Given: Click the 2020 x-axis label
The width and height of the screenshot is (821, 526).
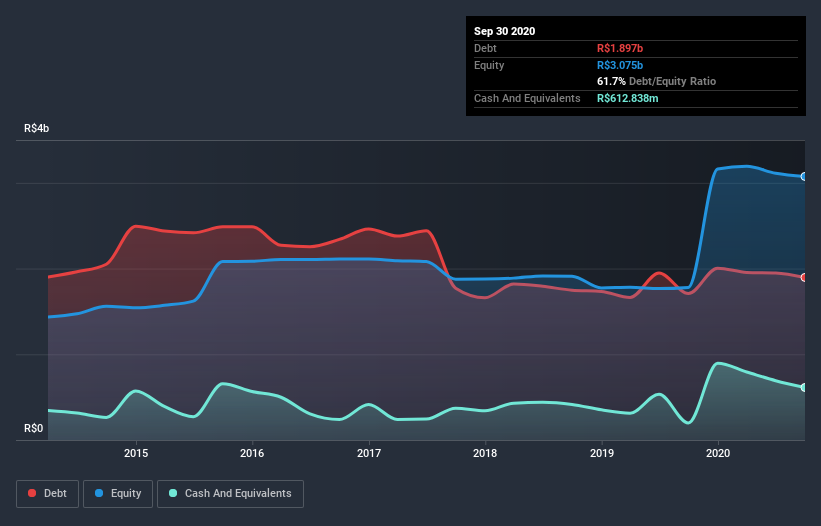Looking at the screenshot, I should [718, 453].
